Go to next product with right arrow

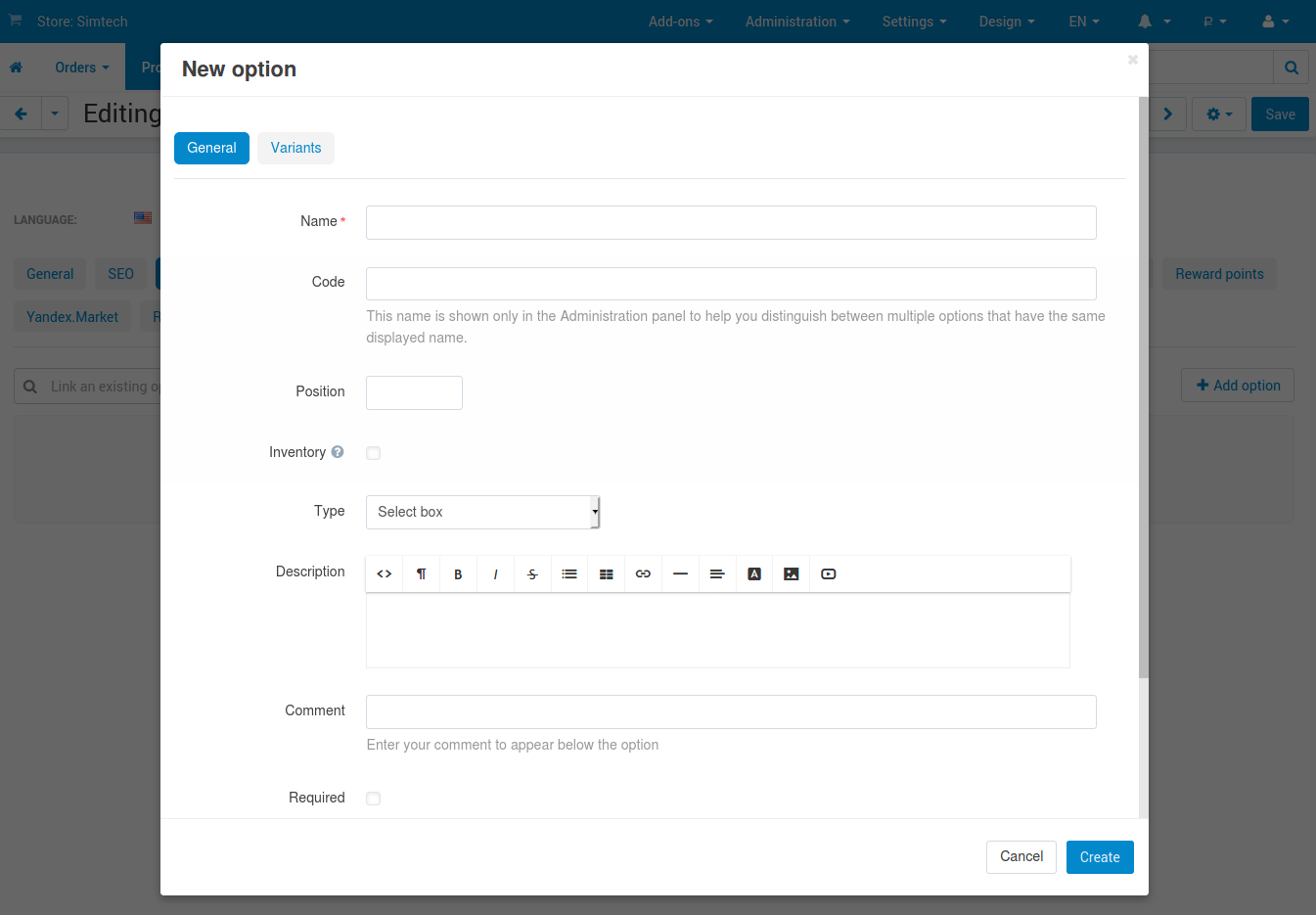click(x=1167, y=114)
